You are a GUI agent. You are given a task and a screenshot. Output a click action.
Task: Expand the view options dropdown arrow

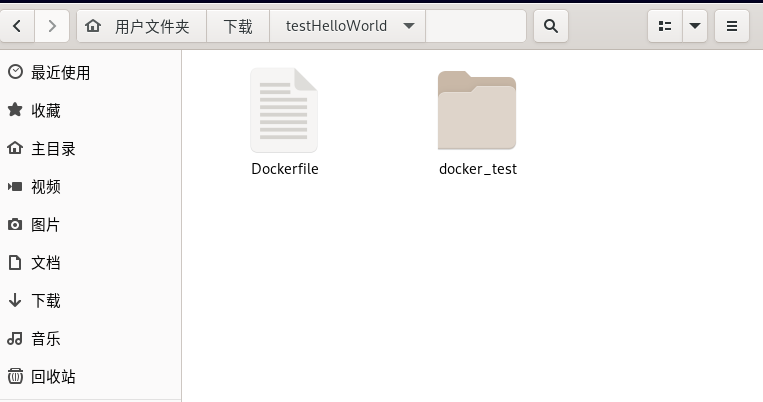pyautogui.click(x=695, y=26)
